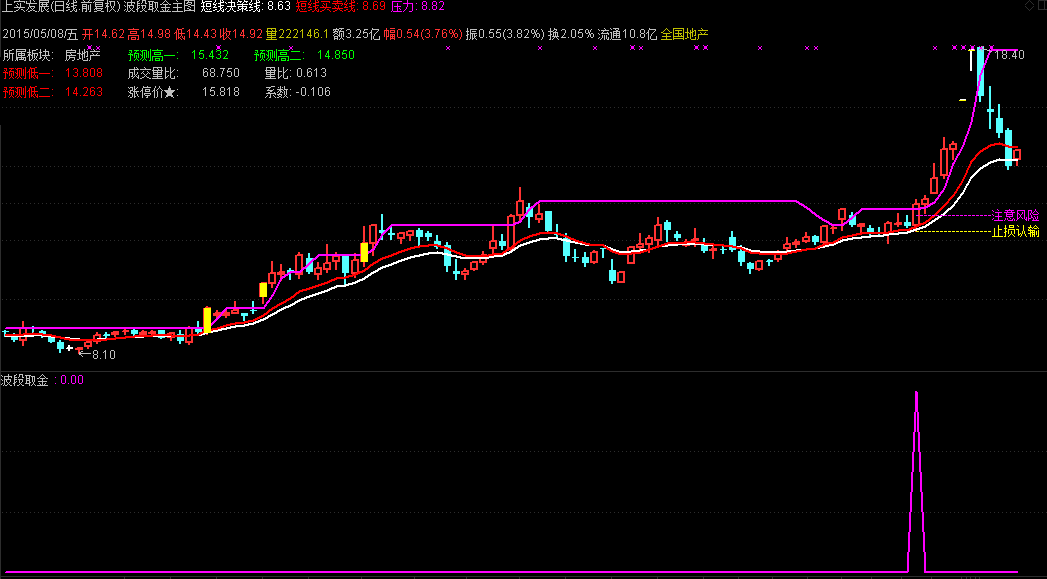Click the magenta 压力: 8.82 readout
This screenshot has width=1047, height=579.
[x=418, y=7]
